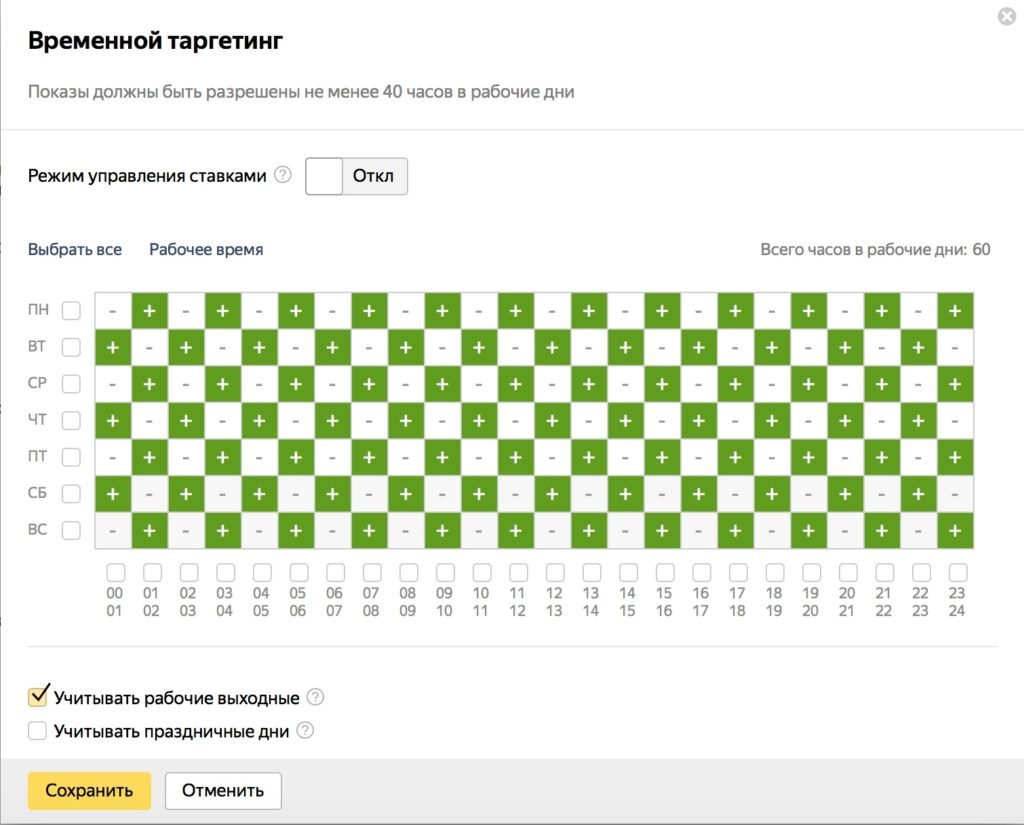
Task: Select the Рабочее время preset
Action: click(205, 248)
